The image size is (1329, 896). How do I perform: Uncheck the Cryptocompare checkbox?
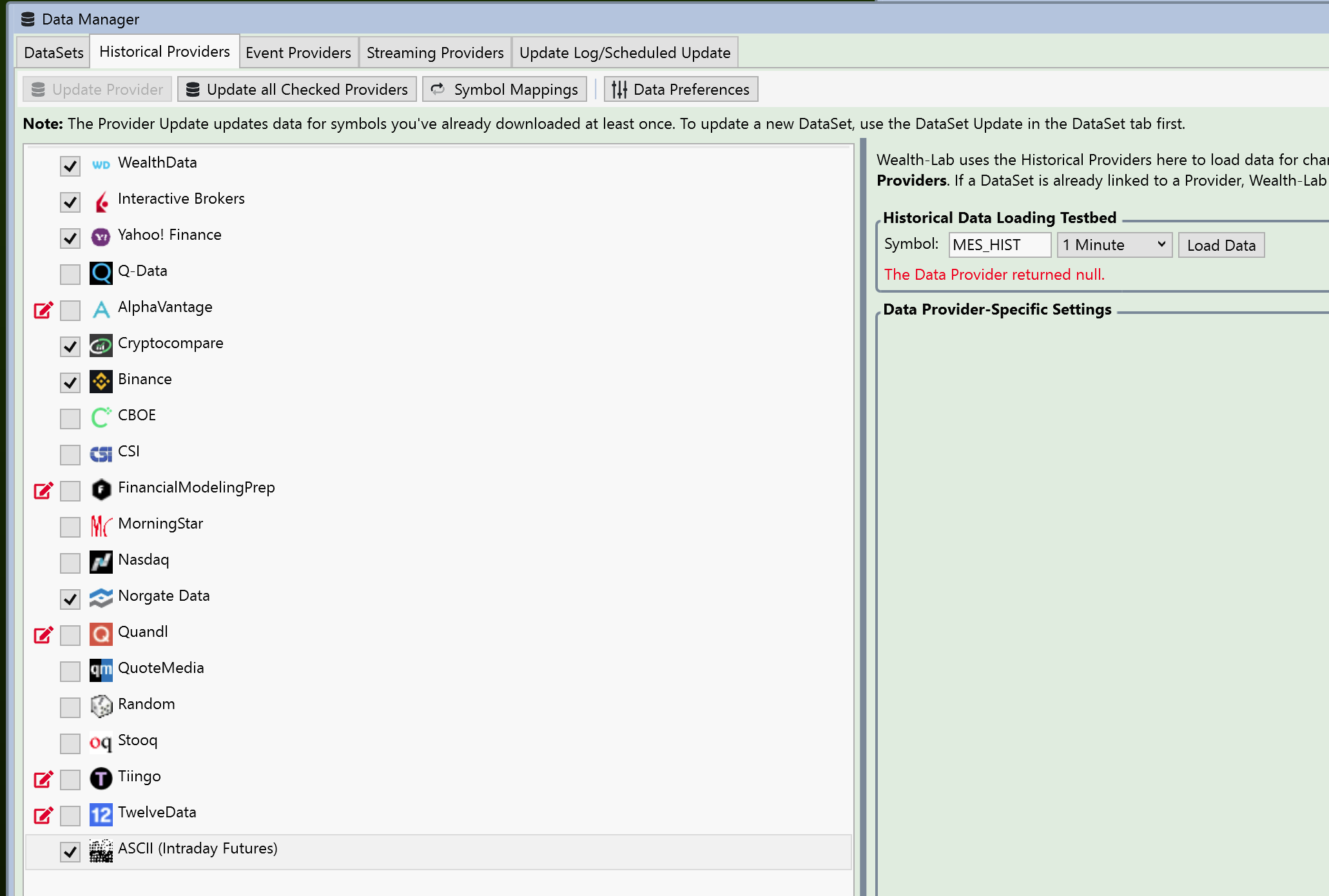[x=70, y=346]
